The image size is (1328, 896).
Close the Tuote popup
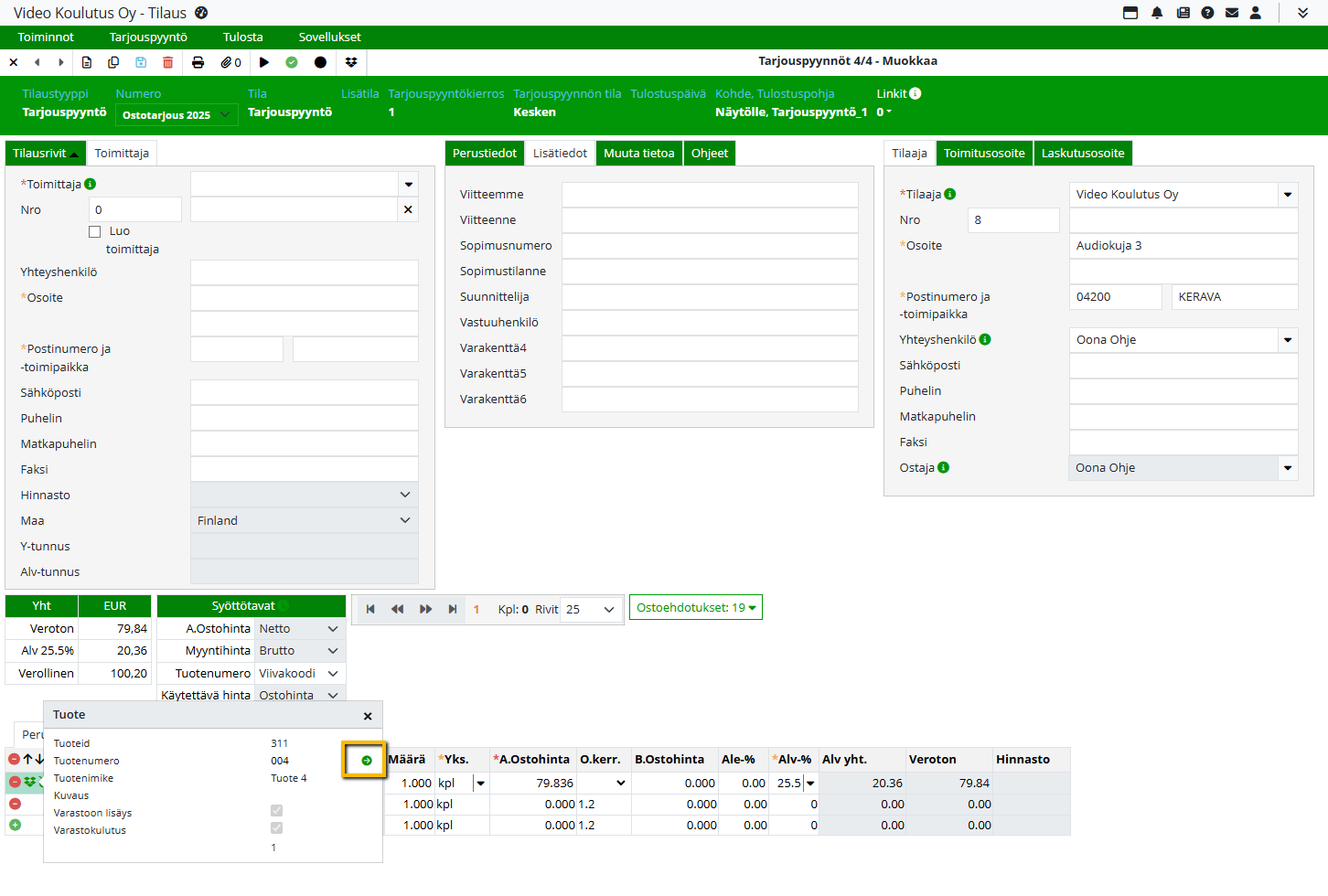tap(368, 716)
